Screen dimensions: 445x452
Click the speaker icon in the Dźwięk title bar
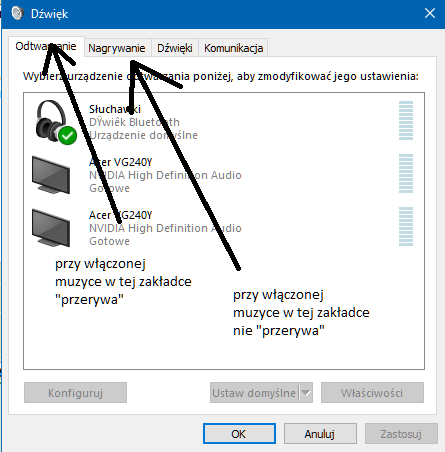(x=17, y=13)
